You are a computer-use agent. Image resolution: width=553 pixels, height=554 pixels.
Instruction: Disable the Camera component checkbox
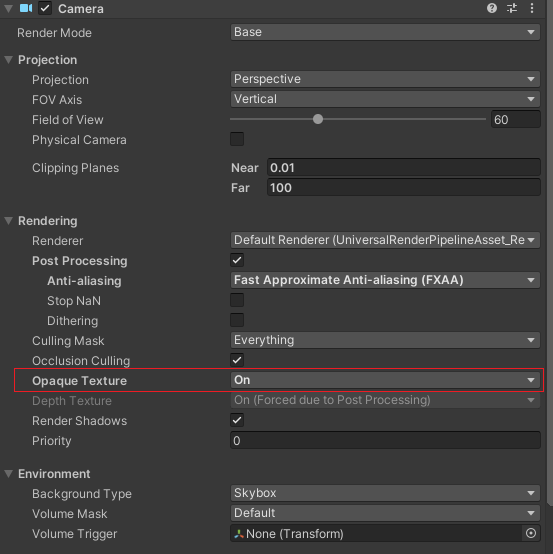45,8
